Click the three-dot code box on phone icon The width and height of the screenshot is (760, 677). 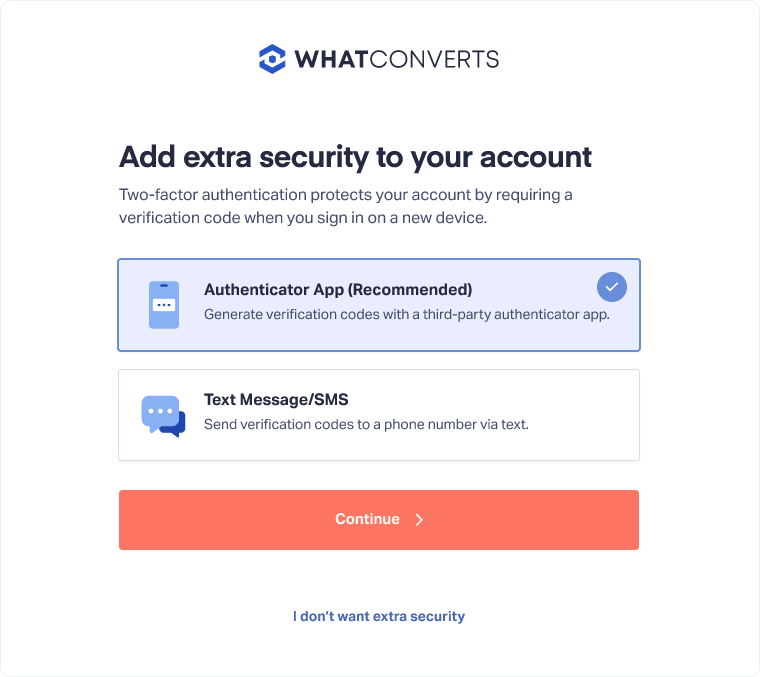164,305
